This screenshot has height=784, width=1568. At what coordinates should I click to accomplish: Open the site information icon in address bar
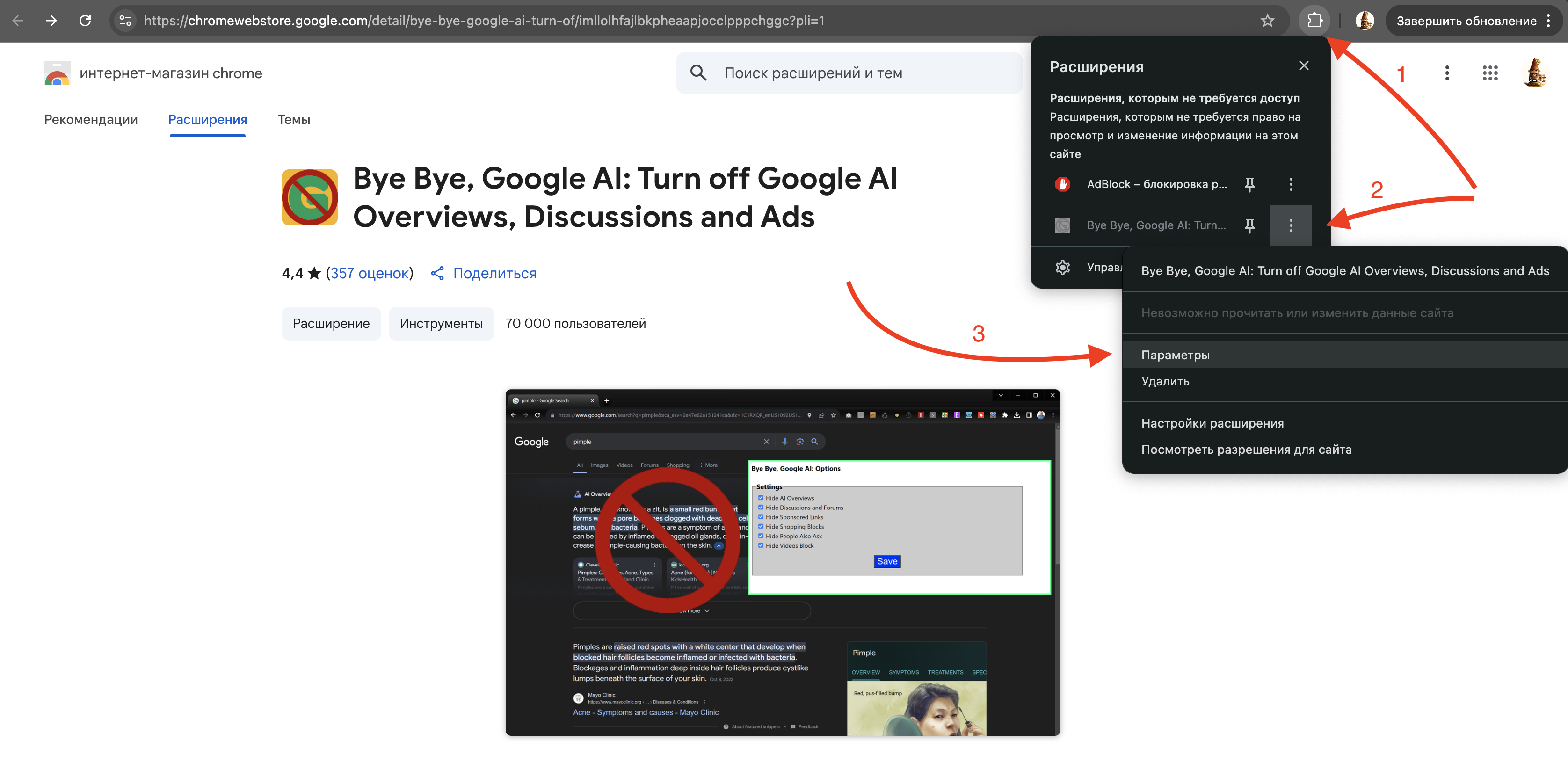[125, 21]
